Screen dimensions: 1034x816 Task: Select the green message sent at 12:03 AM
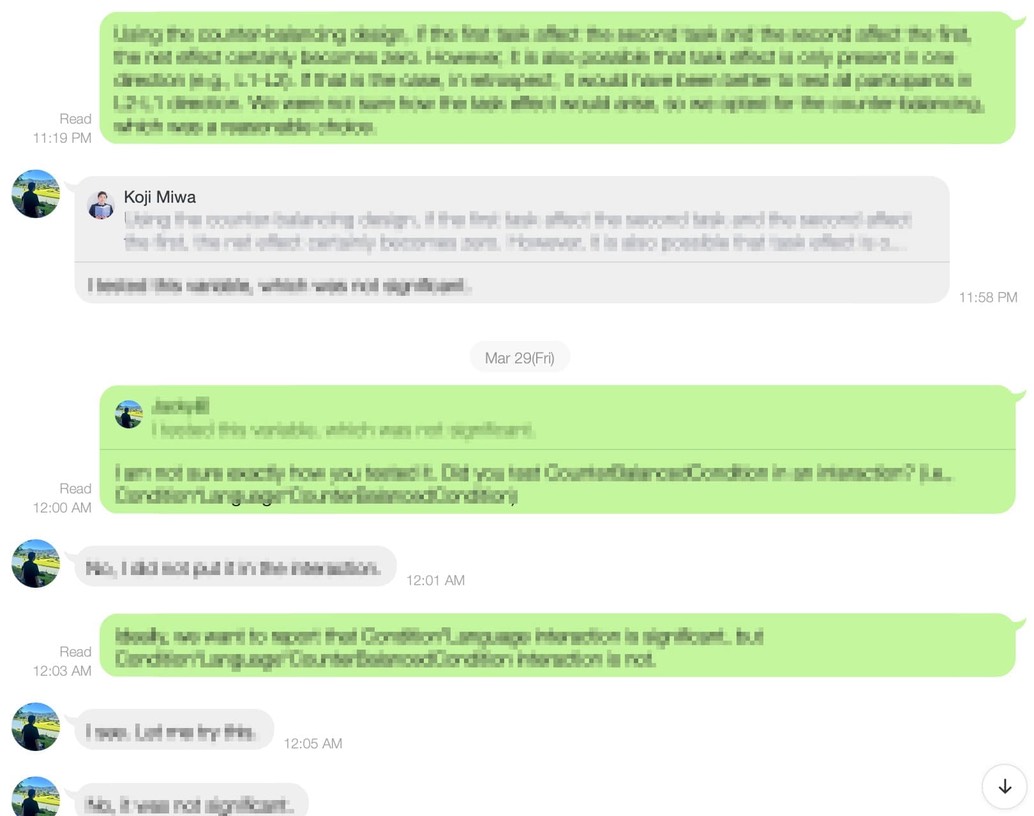557,645
